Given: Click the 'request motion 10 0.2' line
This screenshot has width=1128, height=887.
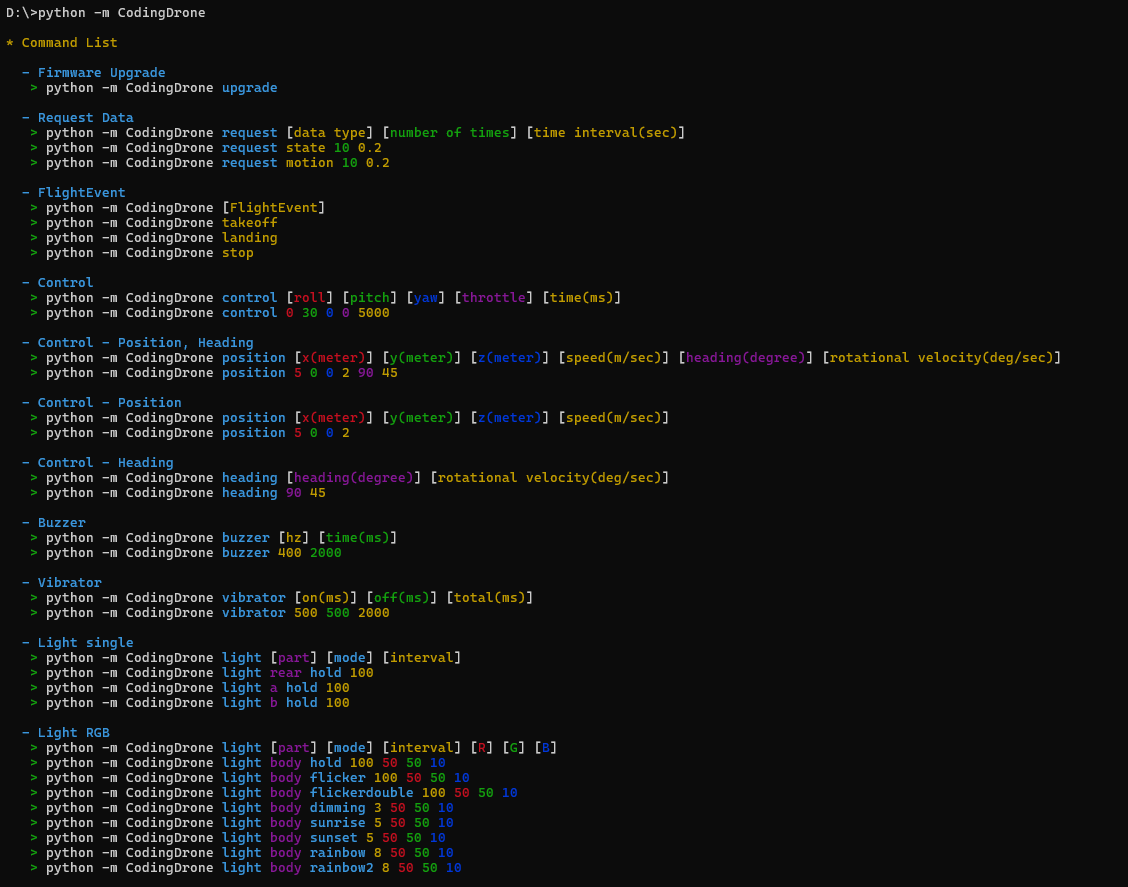Looking at the screenshot, I should [x=306, y=163].
